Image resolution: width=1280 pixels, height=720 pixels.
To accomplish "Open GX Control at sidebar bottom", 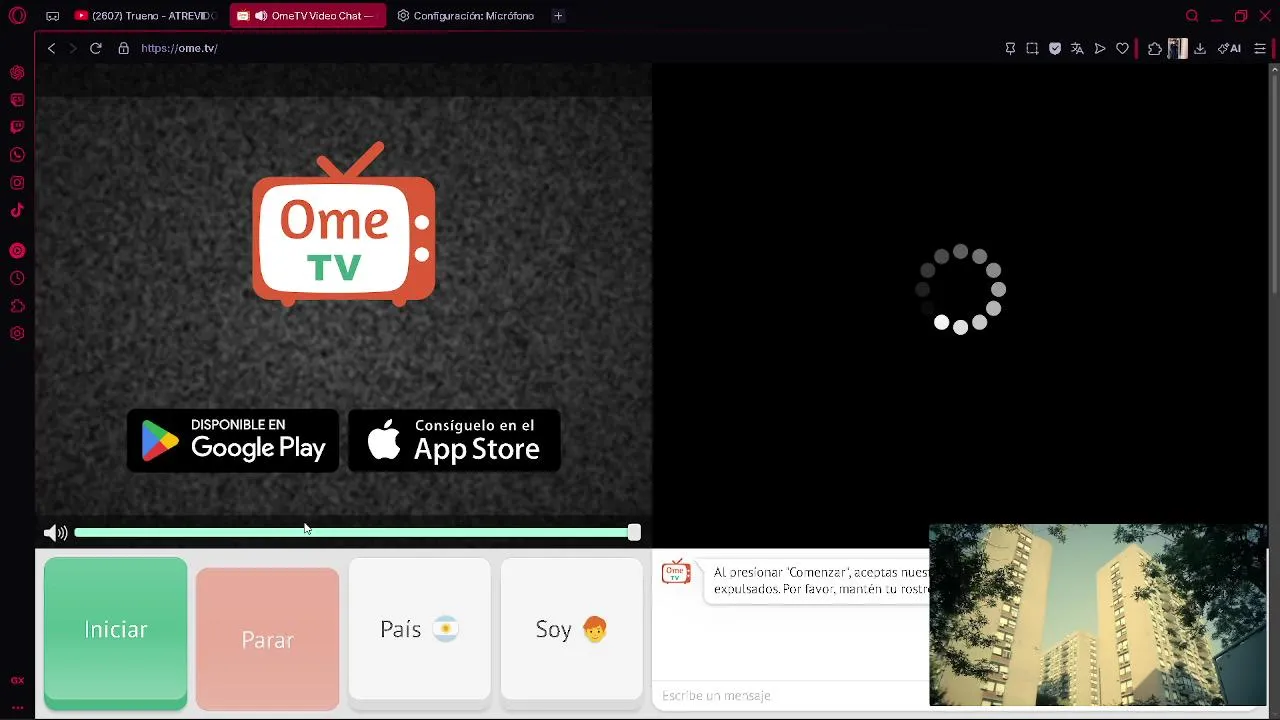I will pyautogui.click(x=17, y=680).
